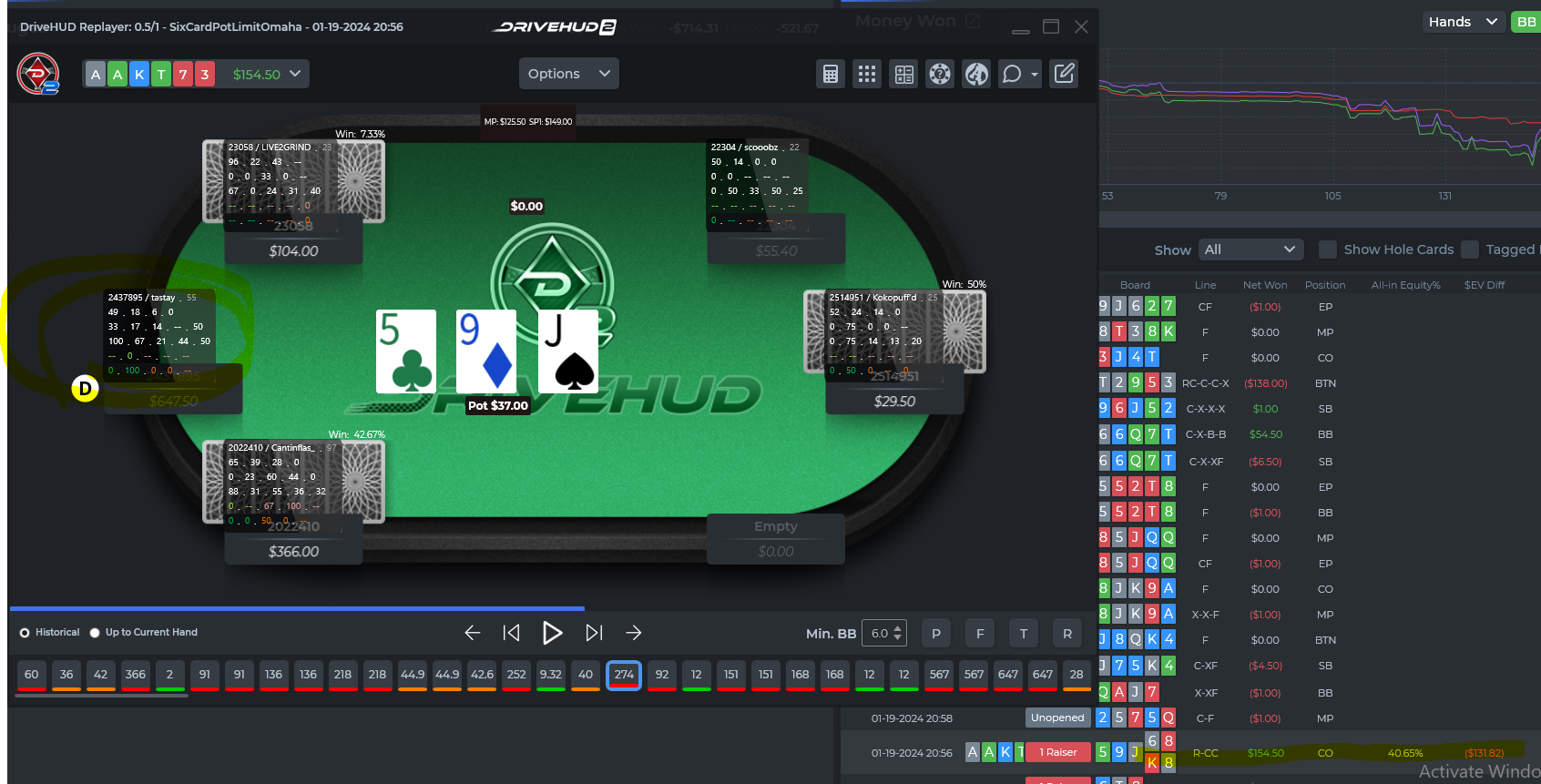
Task: Select hand marker 9.32
Action: click(x=551, y=676)
